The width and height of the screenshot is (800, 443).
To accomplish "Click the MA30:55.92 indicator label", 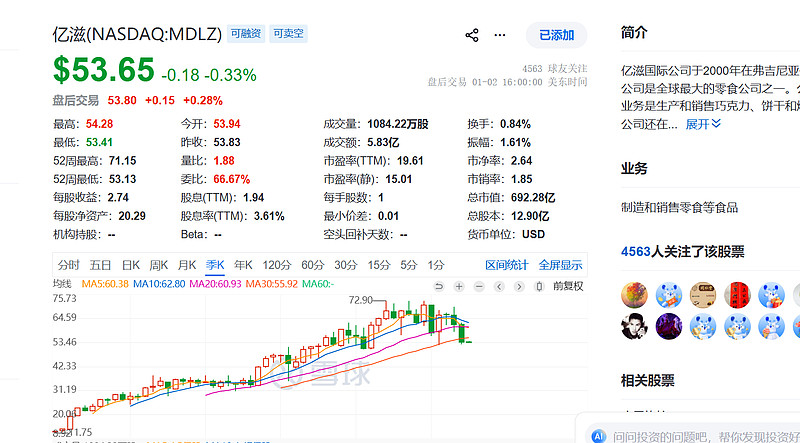I will pos(271,284).
